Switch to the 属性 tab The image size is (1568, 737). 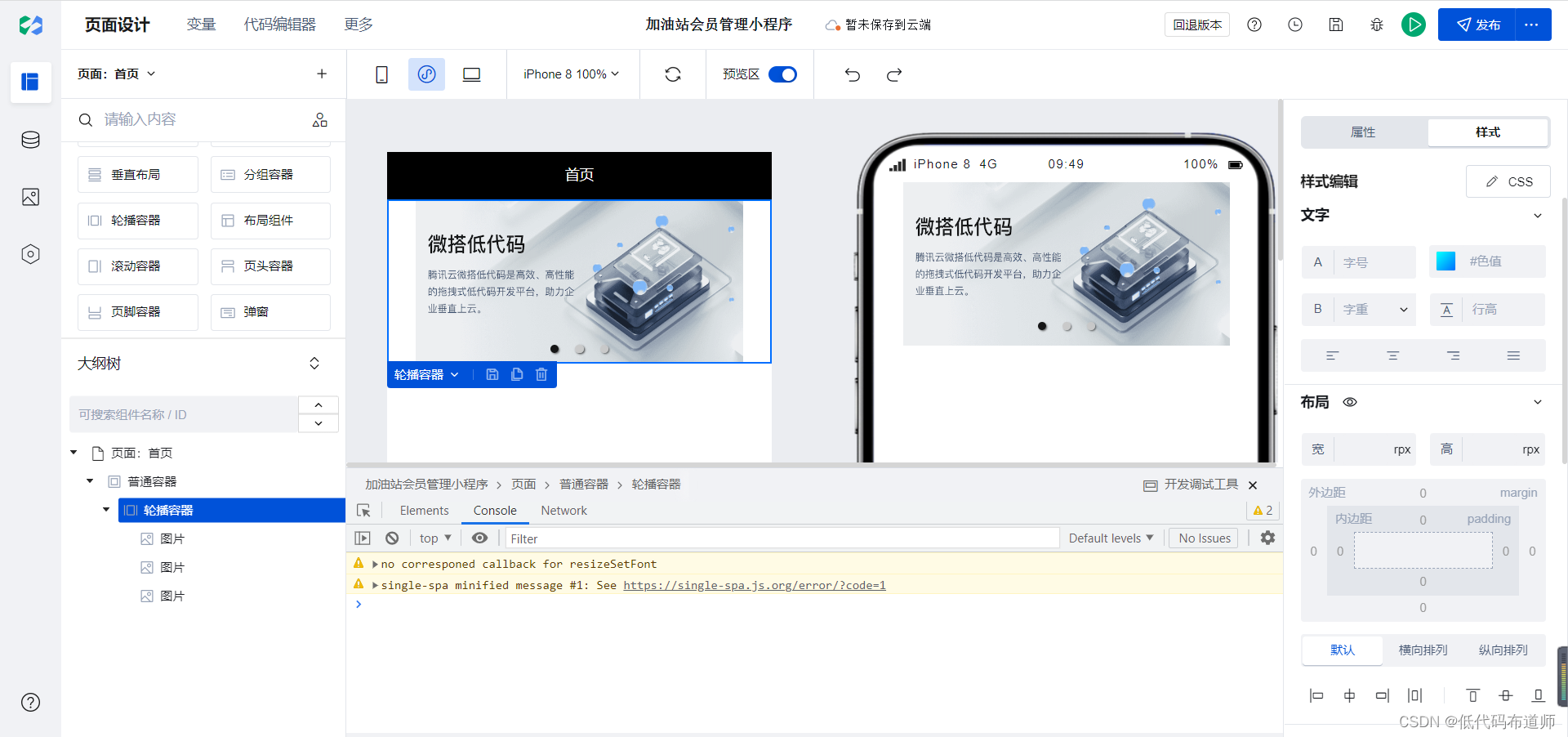[x=1363, y=132]
